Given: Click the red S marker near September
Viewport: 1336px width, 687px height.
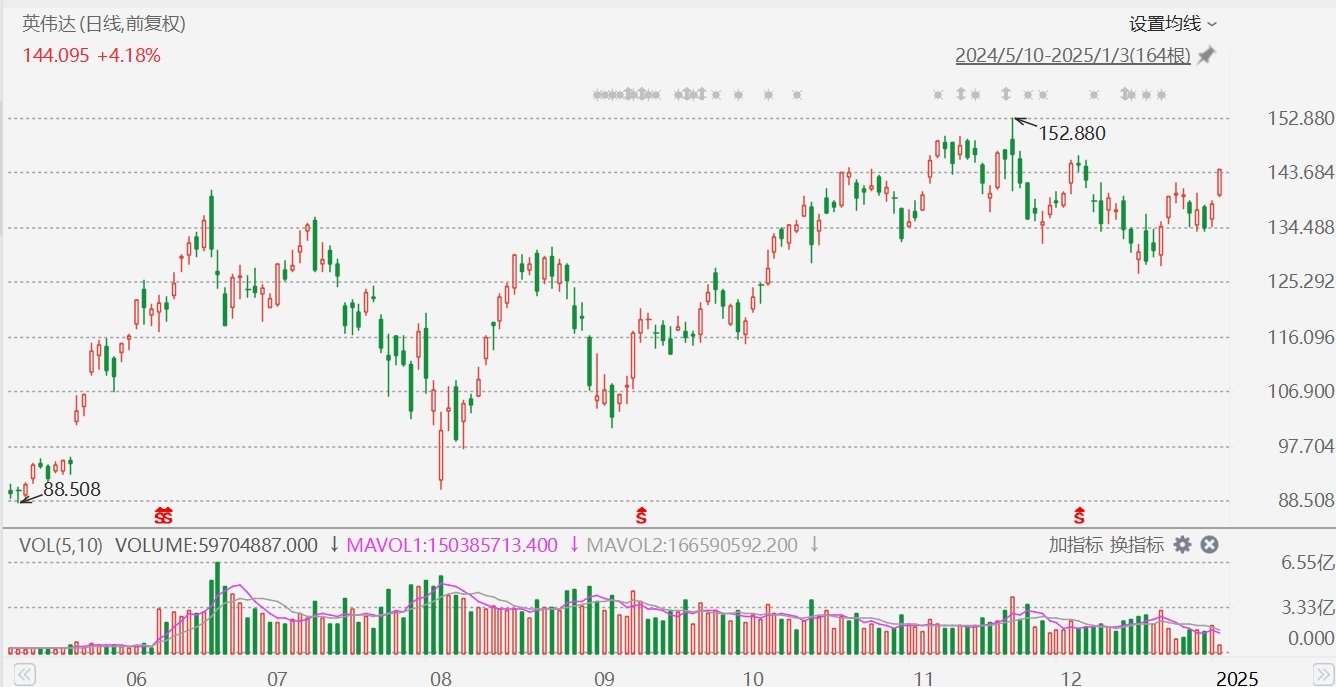Looking at the screenshot, I should click(x=641, y=516).
